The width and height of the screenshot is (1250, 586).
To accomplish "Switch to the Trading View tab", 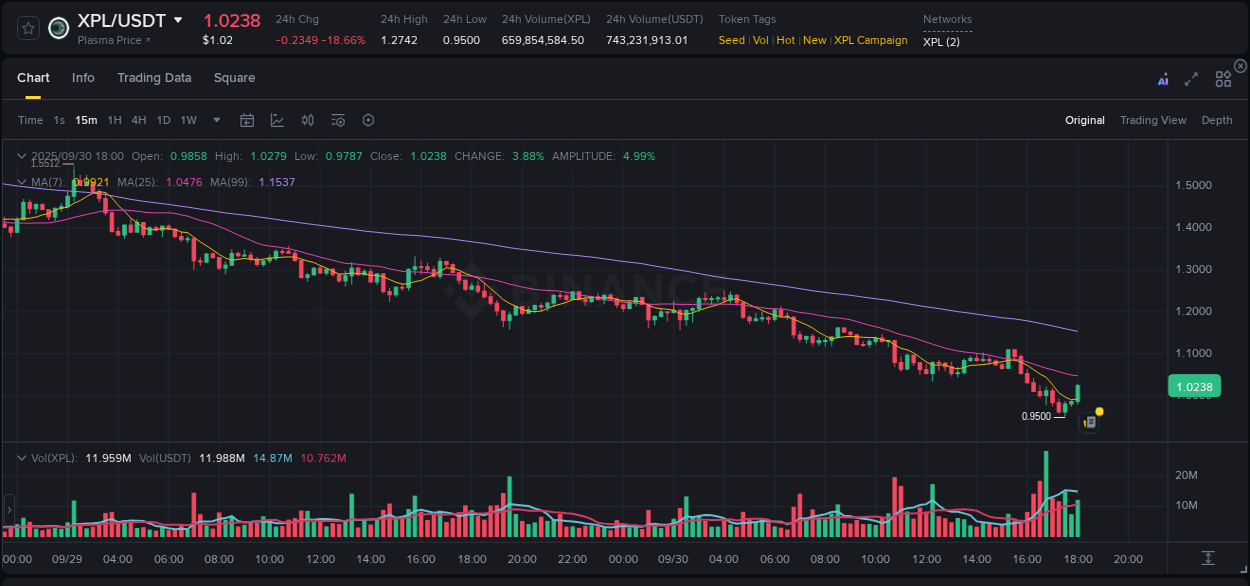I will [1153, 120].
